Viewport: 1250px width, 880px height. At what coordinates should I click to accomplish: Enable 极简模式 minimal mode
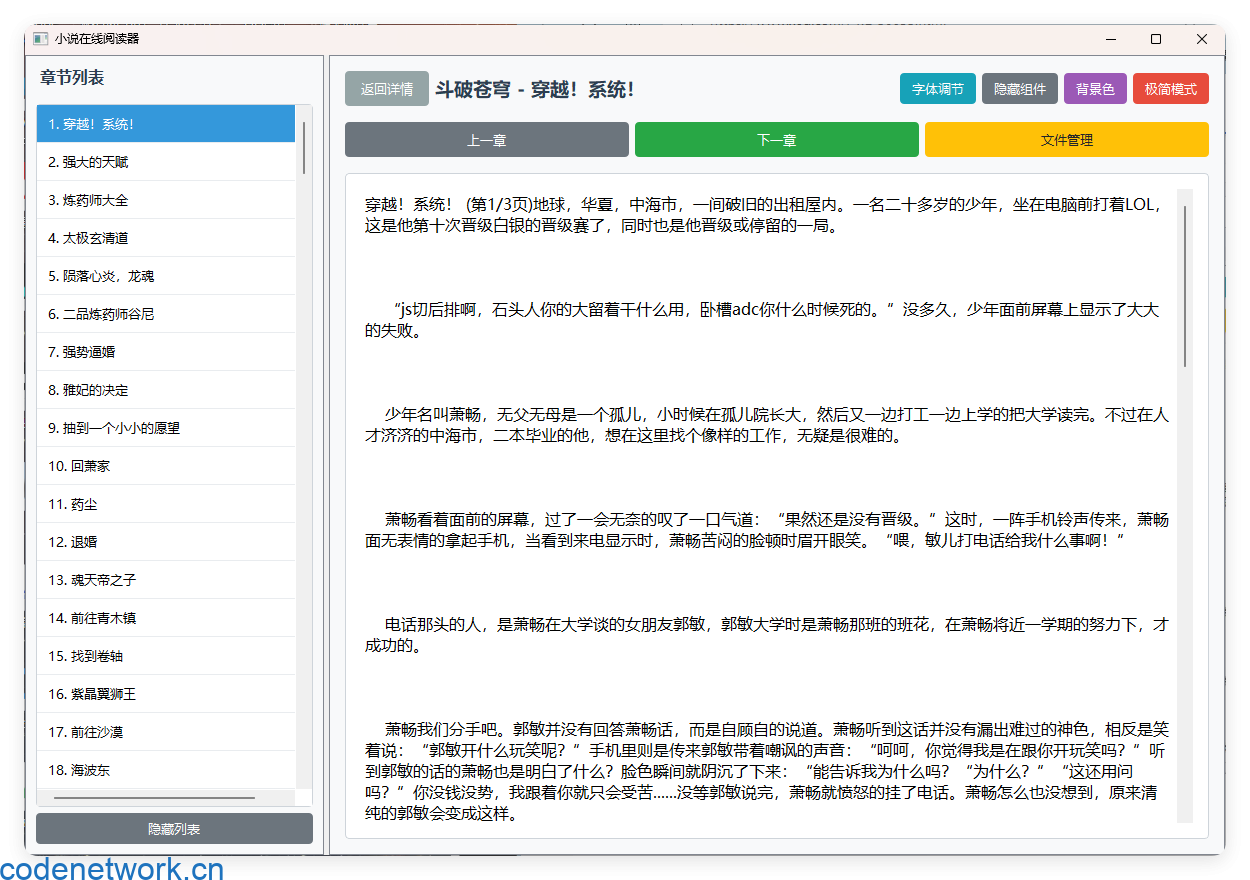point(1170,89)
